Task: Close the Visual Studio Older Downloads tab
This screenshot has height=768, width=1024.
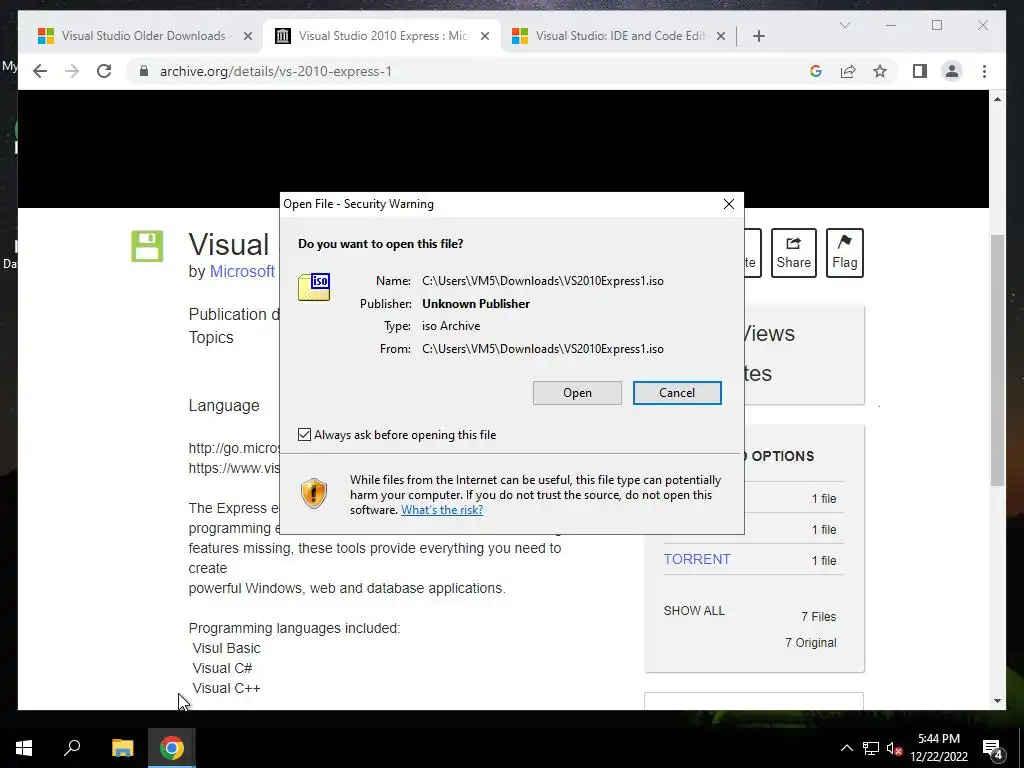Action: pos(248,36)
